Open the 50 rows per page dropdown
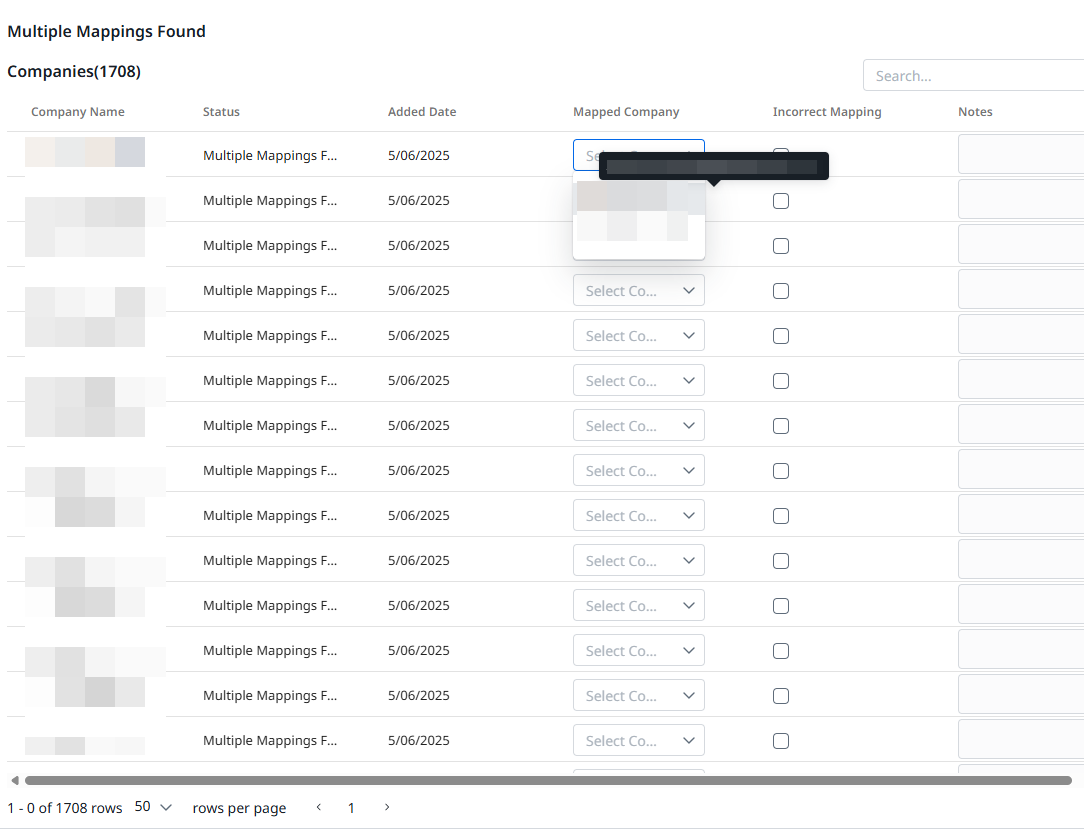The height and width of the screenshot is (834, 1084). coord(153,807)
